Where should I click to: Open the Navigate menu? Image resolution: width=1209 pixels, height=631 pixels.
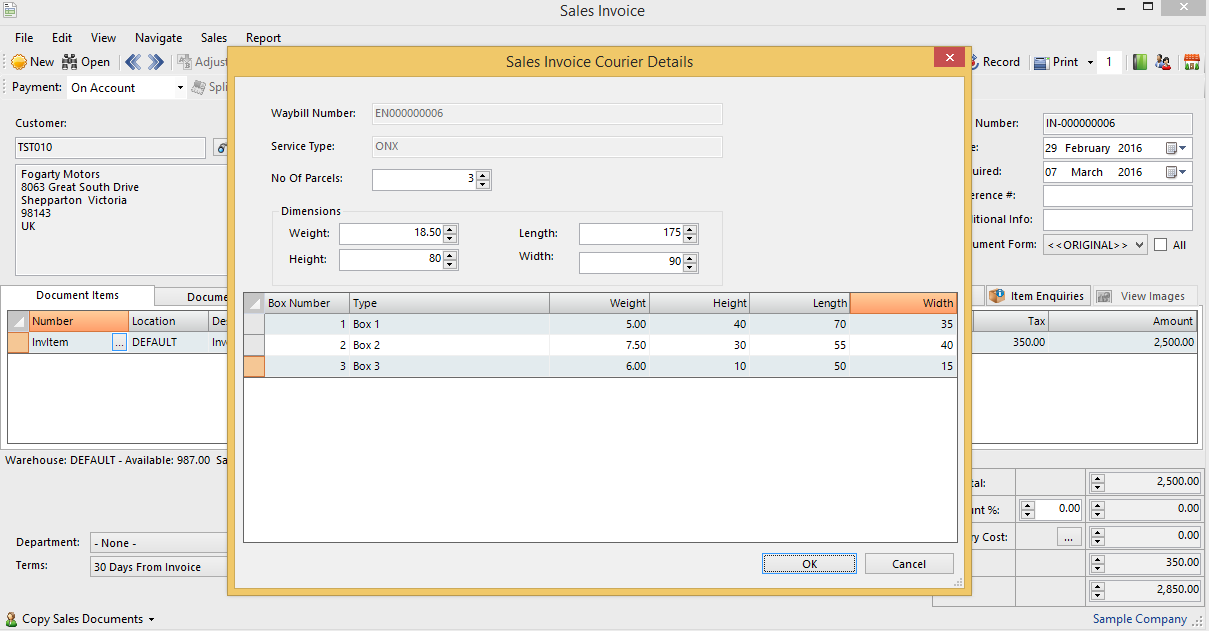click(158, 38)
